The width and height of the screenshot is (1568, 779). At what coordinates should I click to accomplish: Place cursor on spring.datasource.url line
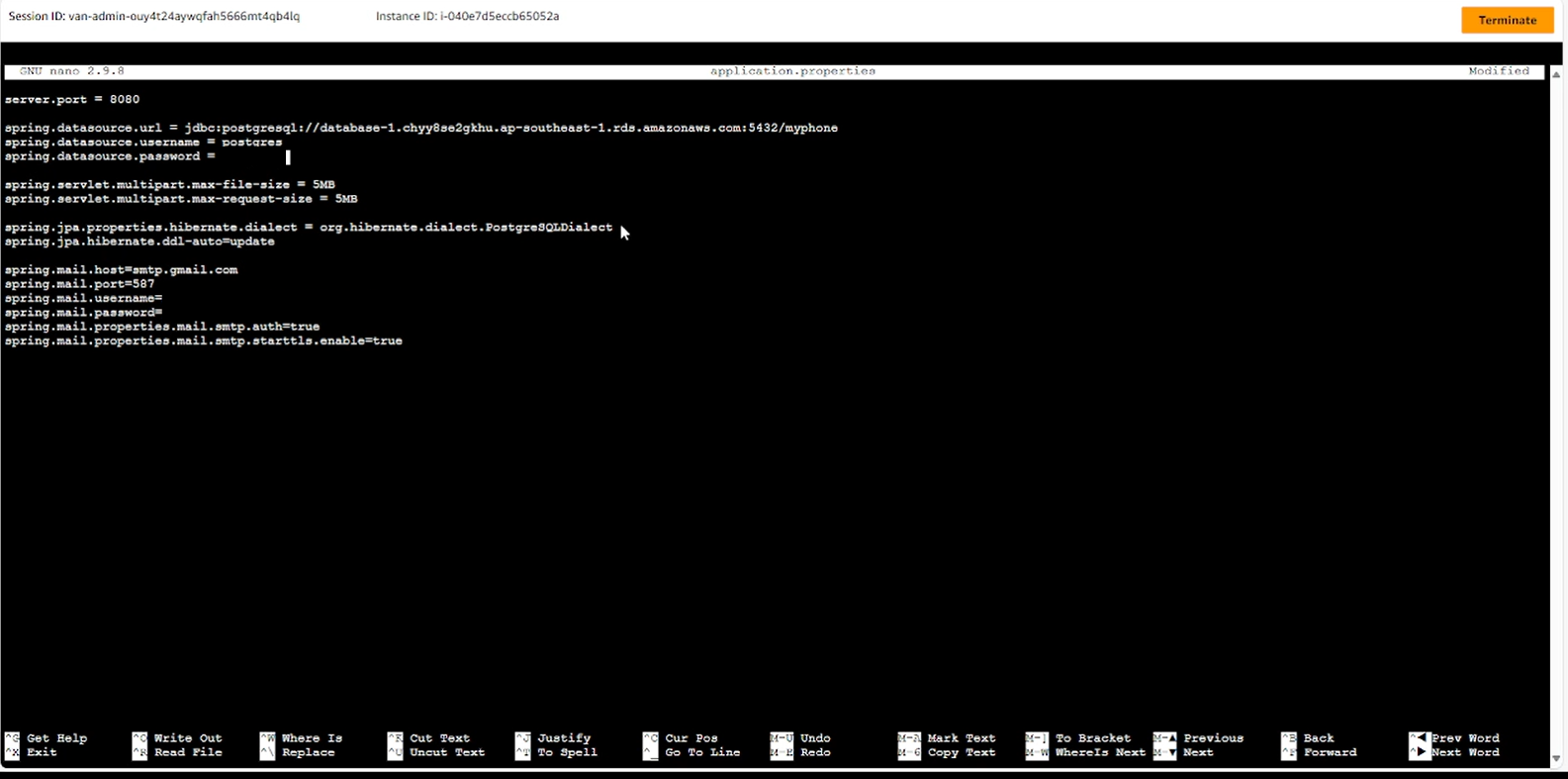click(x=421, y=128)
